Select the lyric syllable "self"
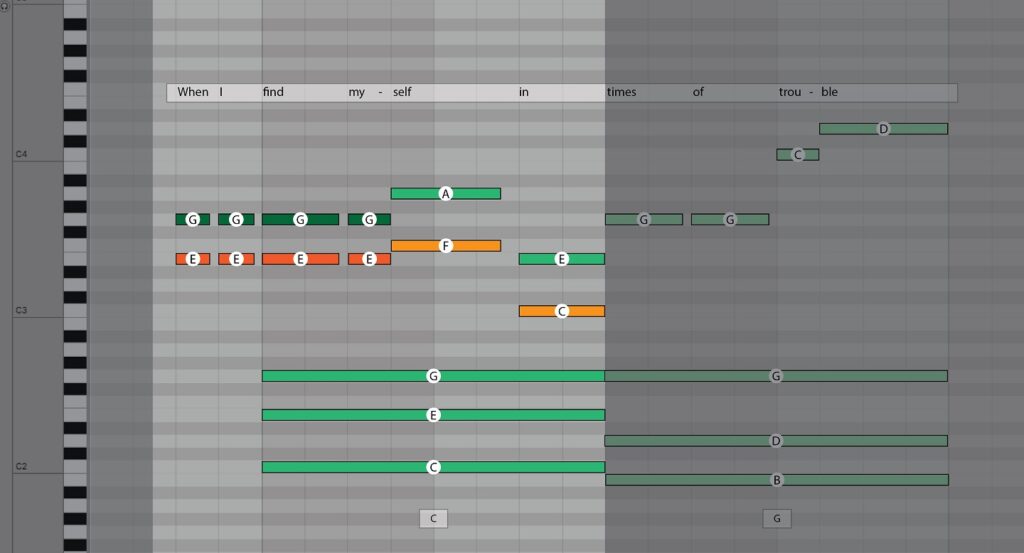This screenshot has height=553, width=1024. point(402,92)
